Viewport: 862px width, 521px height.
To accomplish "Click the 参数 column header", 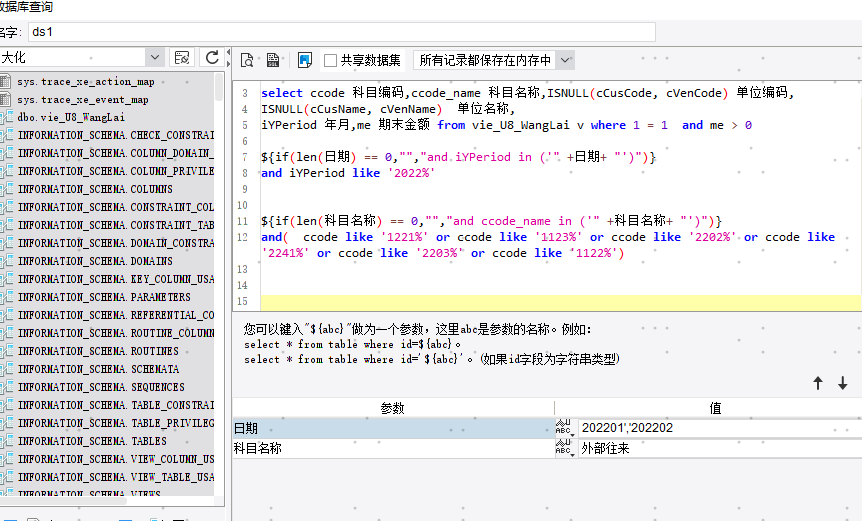I will tap(393, 408).
